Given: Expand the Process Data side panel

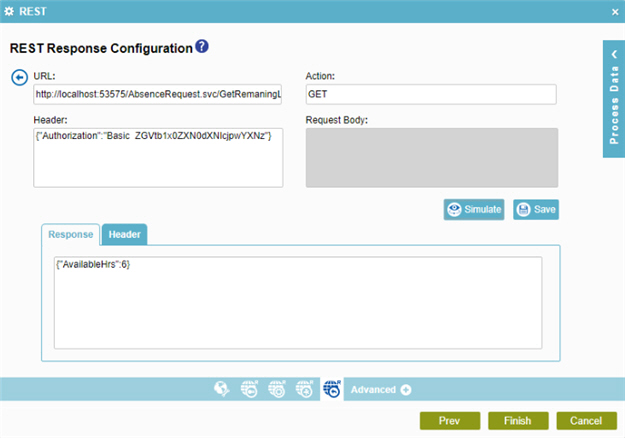Looking at the screenshot, I should pos(614,98).
